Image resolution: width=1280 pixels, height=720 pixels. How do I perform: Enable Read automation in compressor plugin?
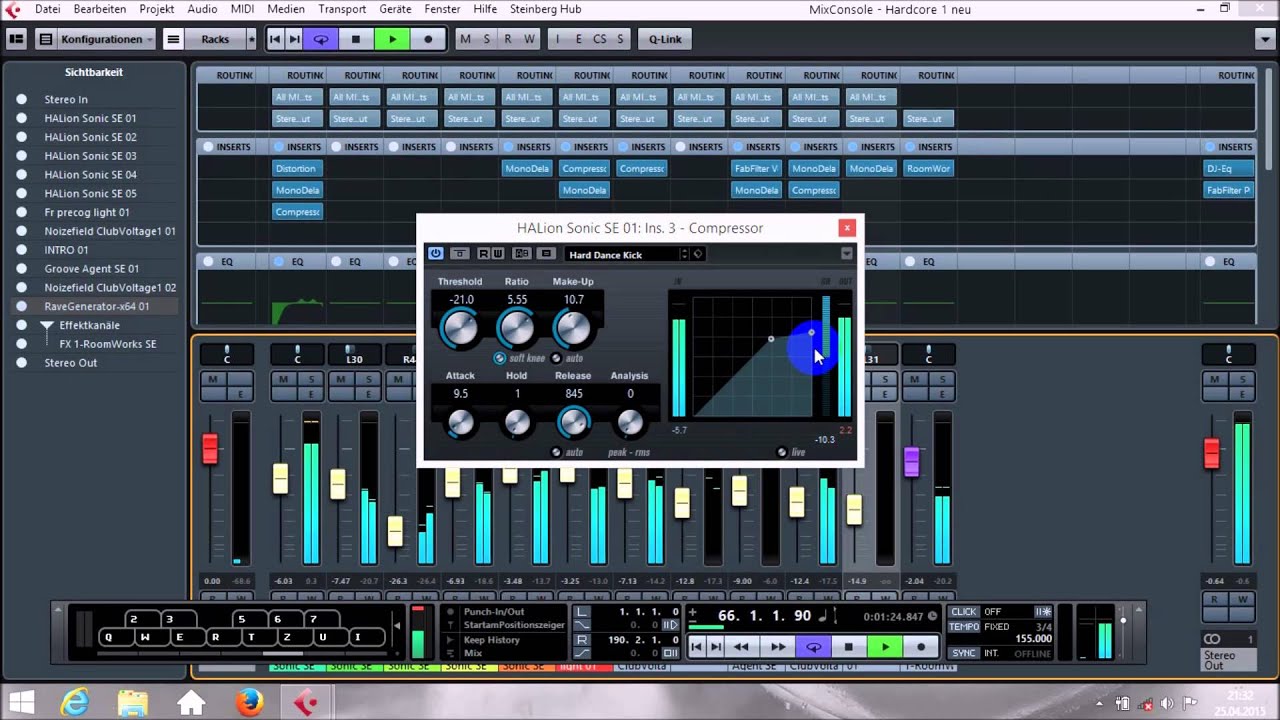pos(483,254)
